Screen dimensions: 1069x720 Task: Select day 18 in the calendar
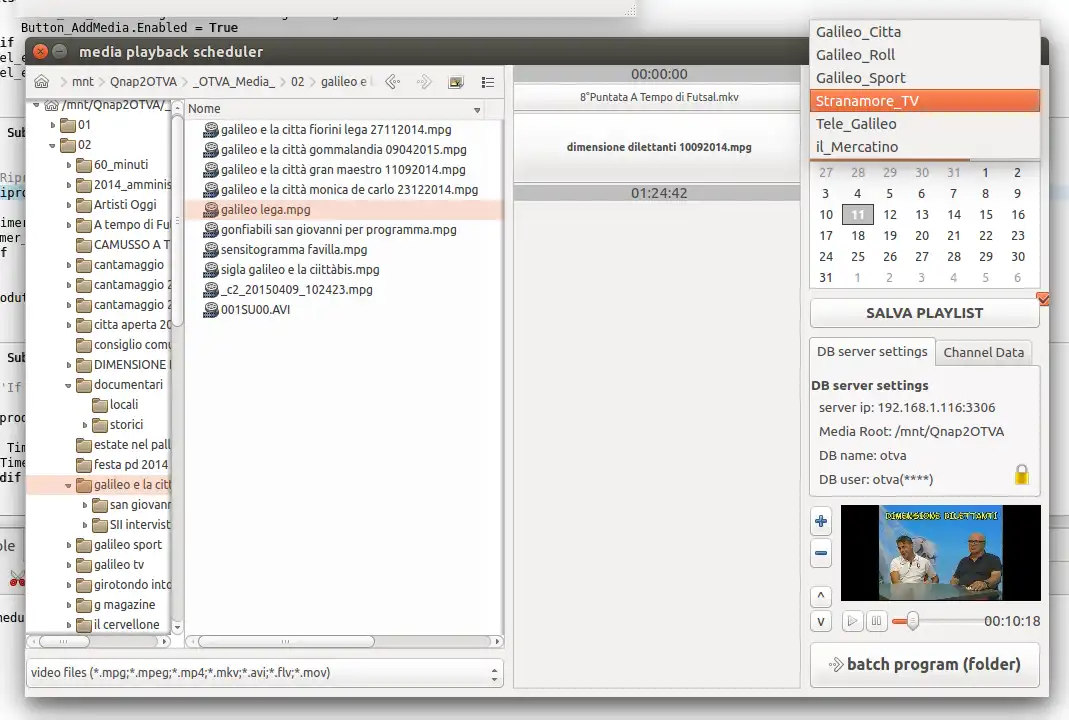[x=858, y=236]
